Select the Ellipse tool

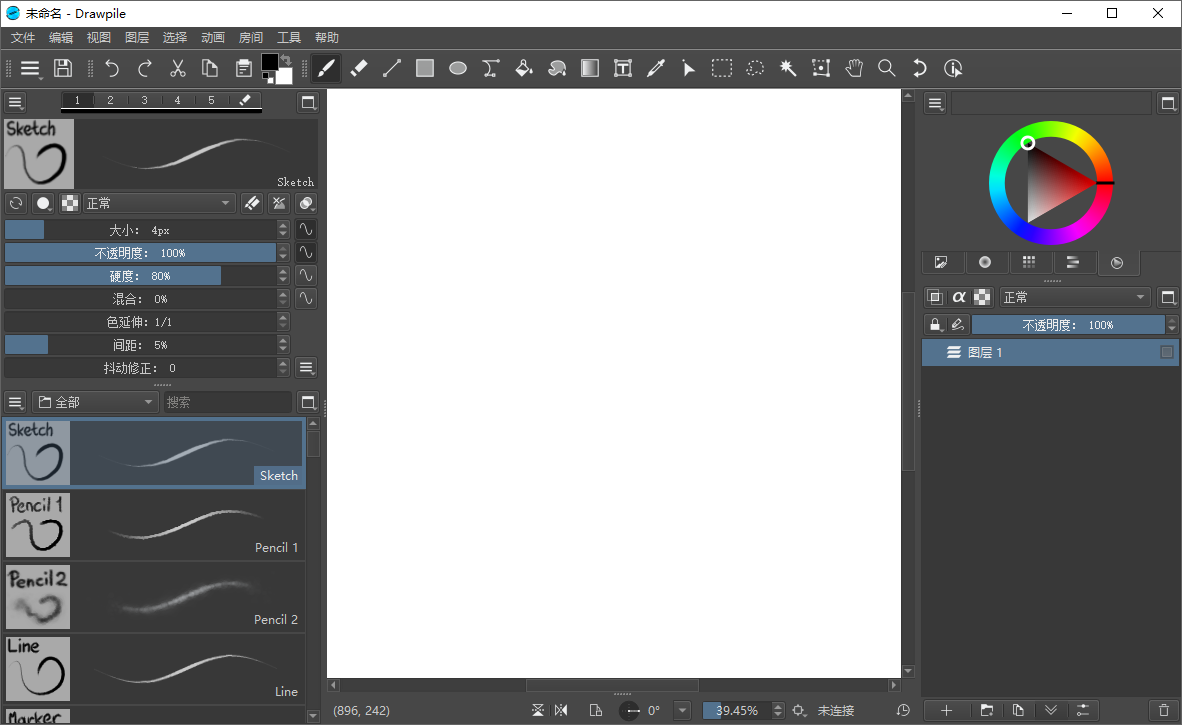[458, 69]
